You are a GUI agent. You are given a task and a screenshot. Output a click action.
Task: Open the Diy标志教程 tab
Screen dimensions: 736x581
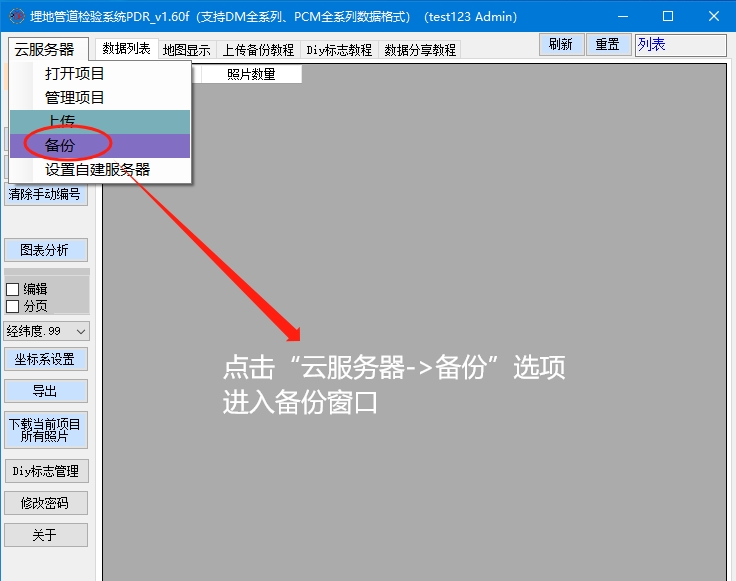click(x=339, y=50)
